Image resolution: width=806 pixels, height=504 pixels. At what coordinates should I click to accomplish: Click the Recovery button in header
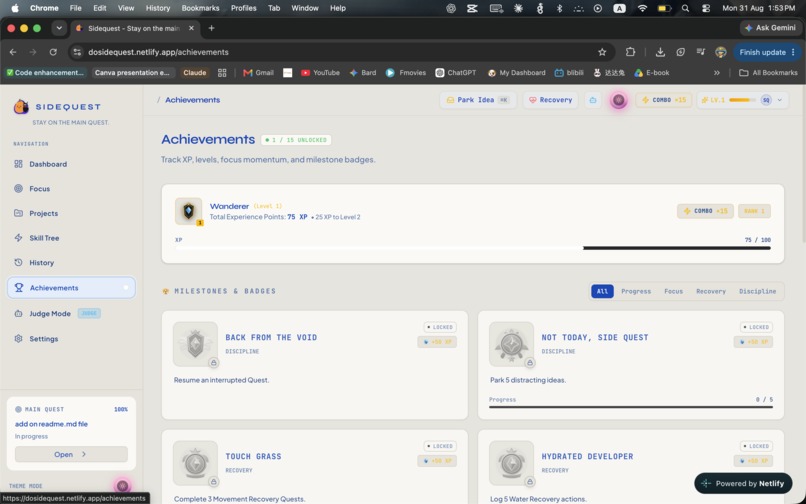(551, 100)
